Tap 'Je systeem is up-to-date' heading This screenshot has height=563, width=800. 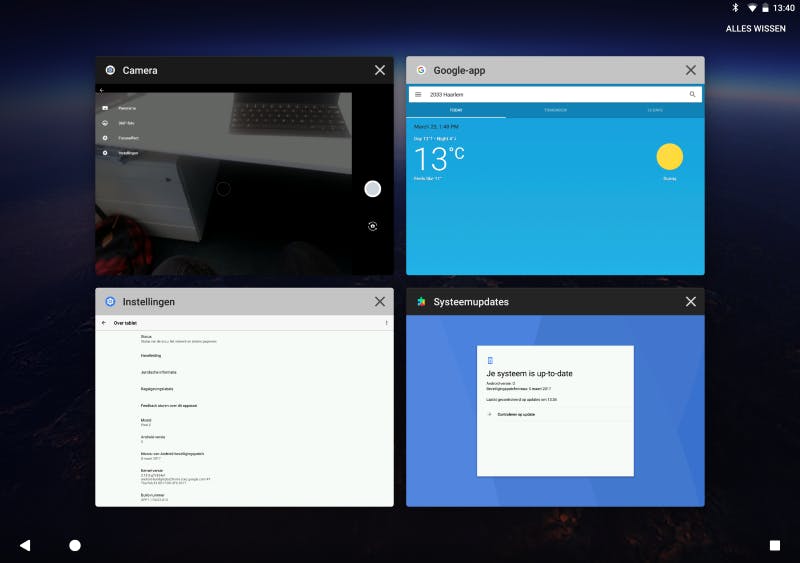click(529, 374)
